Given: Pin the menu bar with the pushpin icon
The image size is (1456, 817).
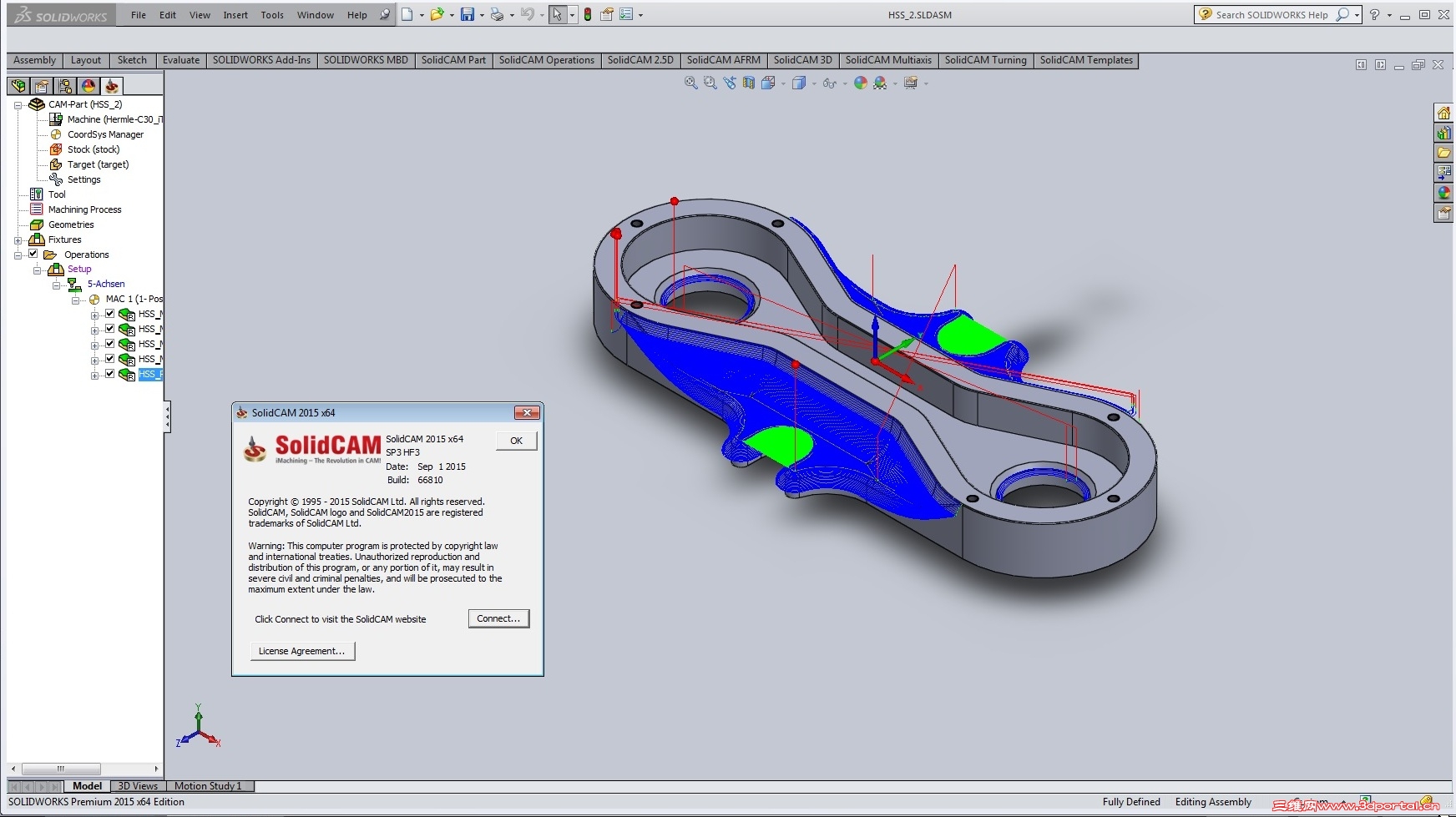Looking at the screenshot, I should pyautogui.click(x=384, y=14).
